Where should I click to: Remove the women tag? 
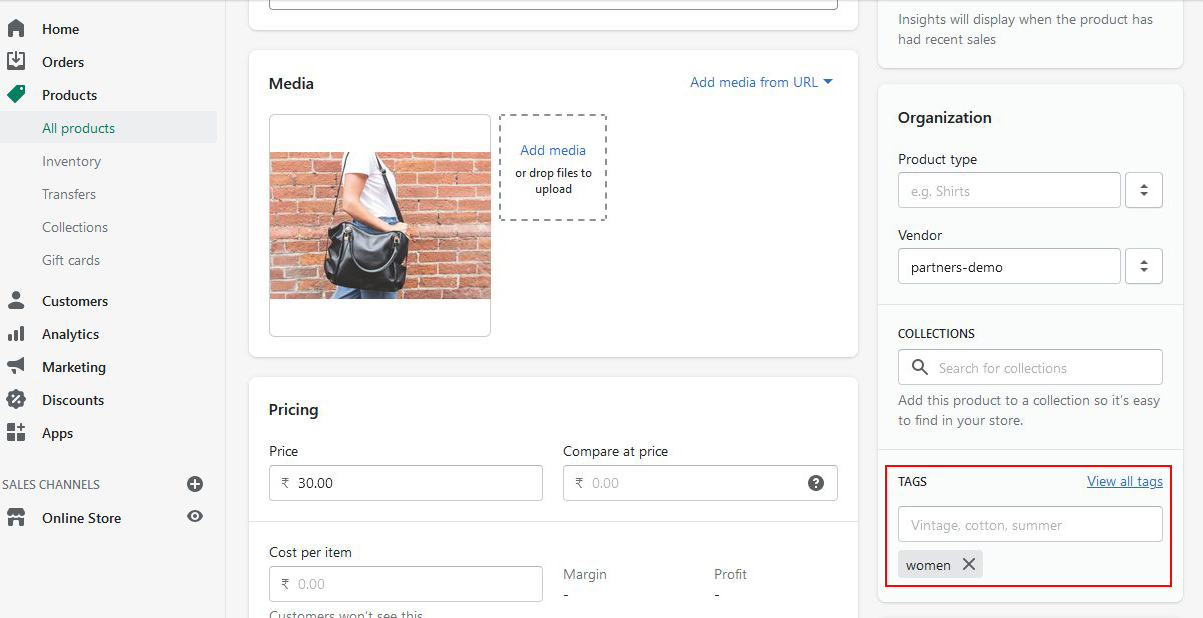tap(968, 565)
